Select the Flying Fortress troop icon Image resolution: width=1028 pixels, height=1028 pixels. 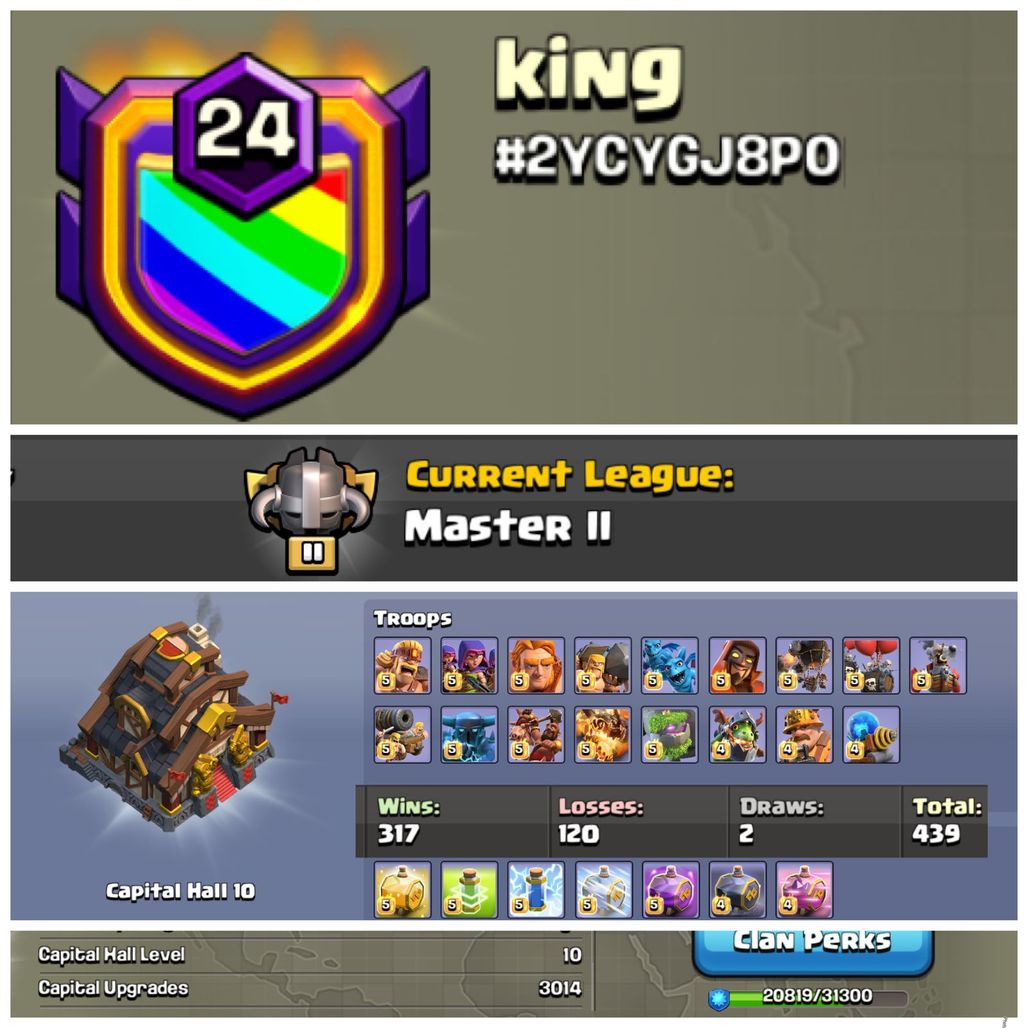938,665
